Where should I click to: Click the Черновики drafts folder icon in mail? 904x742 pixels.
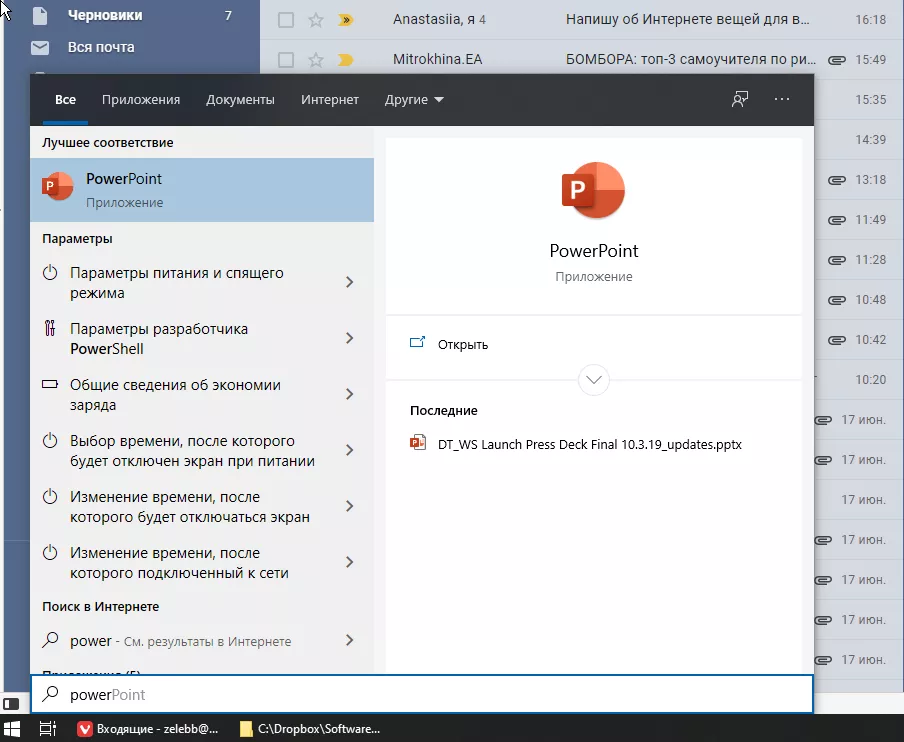(40, 16)
